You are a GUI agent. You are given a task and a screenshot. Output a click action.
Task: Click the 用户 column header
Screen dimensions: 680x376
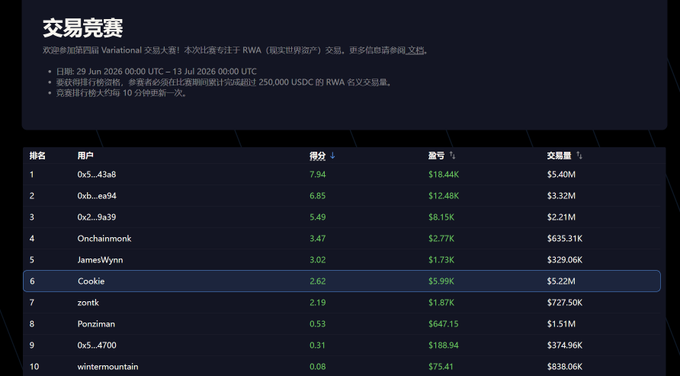coord(85,156)
